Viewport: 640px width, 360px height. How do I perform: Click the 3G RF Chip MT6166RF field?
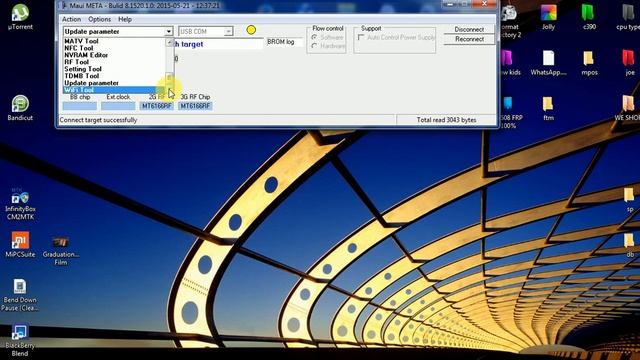tap(195, 106)
